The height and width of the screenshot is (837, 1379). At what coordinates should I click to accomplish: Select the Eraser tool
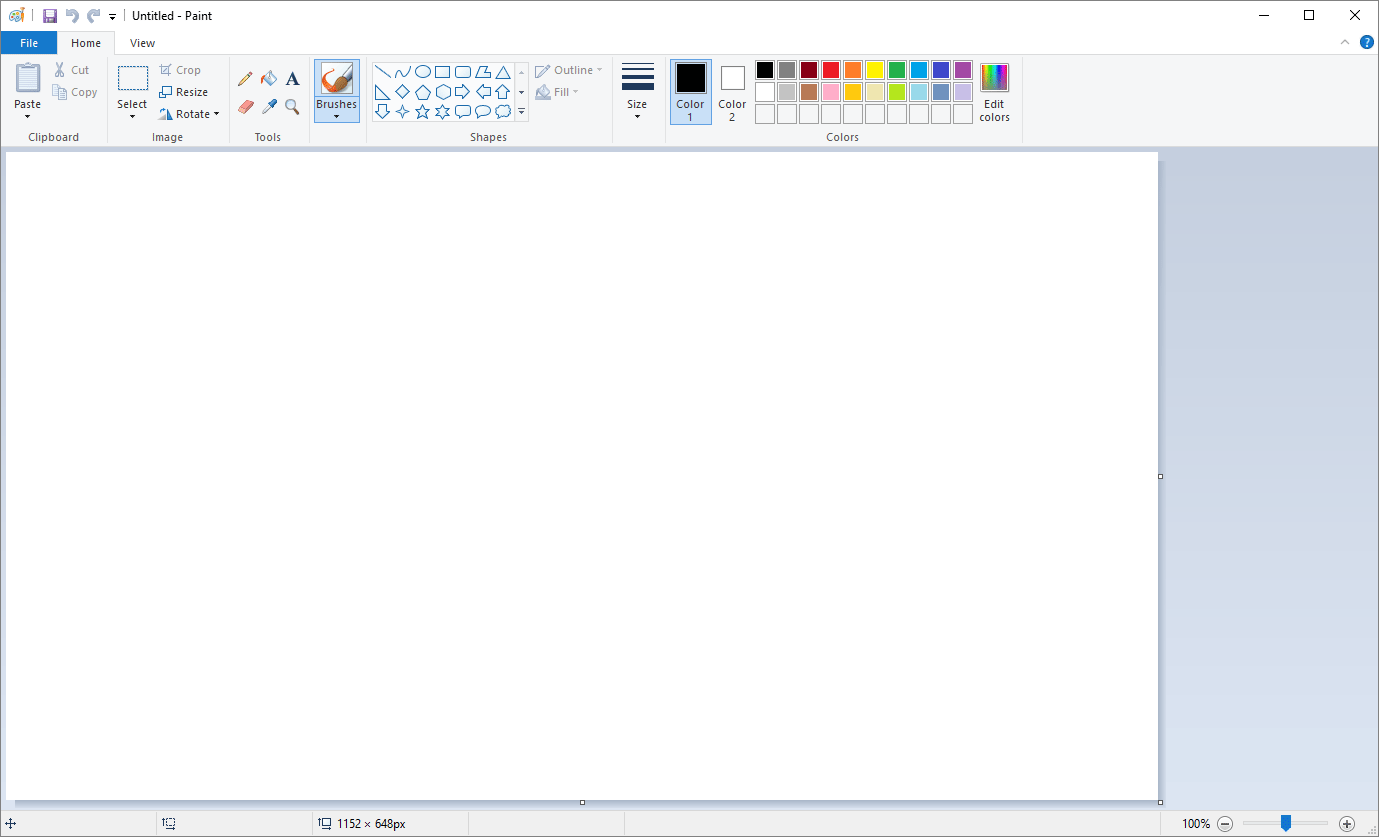tap(245, 106)
